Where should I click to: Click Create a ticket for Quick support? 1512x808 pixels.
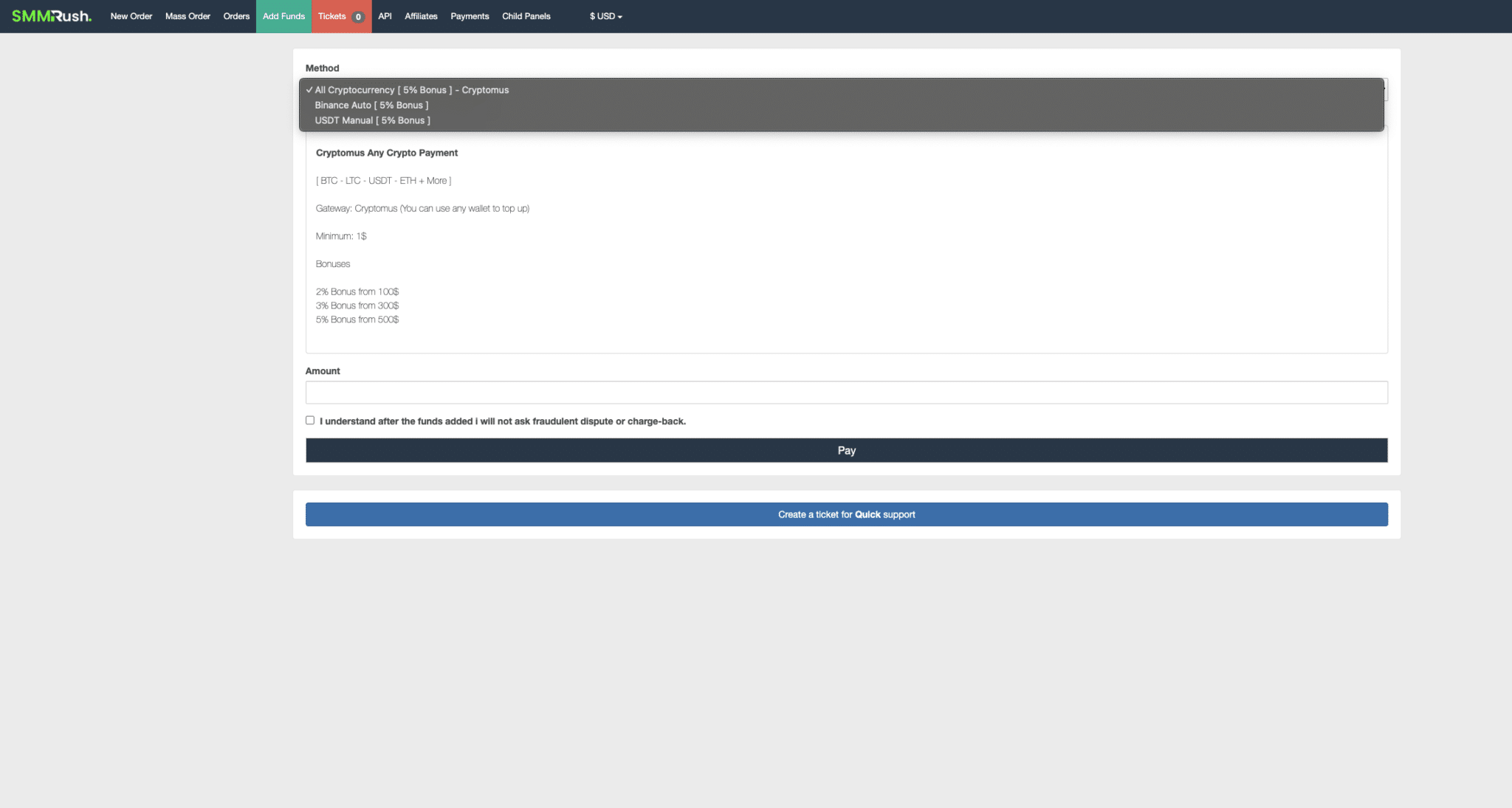pos(846,514)
